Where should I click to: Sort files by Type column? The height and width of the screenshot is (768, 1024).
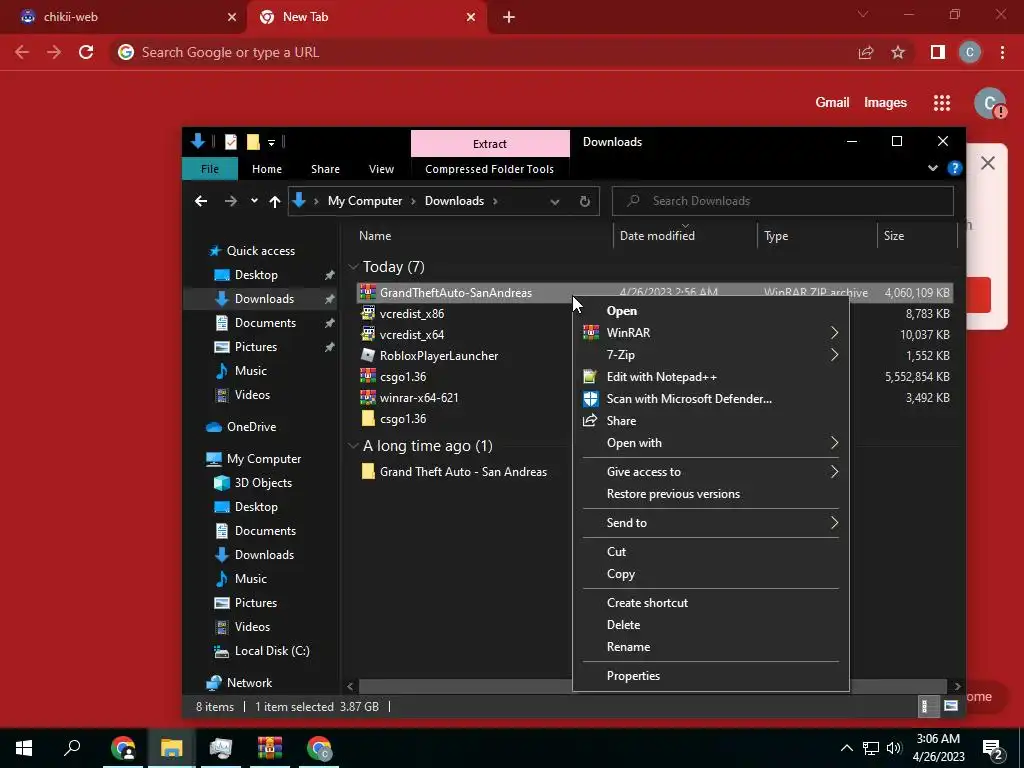coord(776,236)
